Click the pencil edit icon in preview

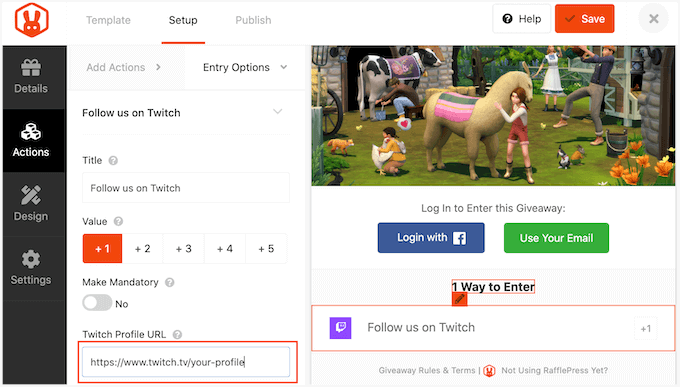tap(460, 299)
